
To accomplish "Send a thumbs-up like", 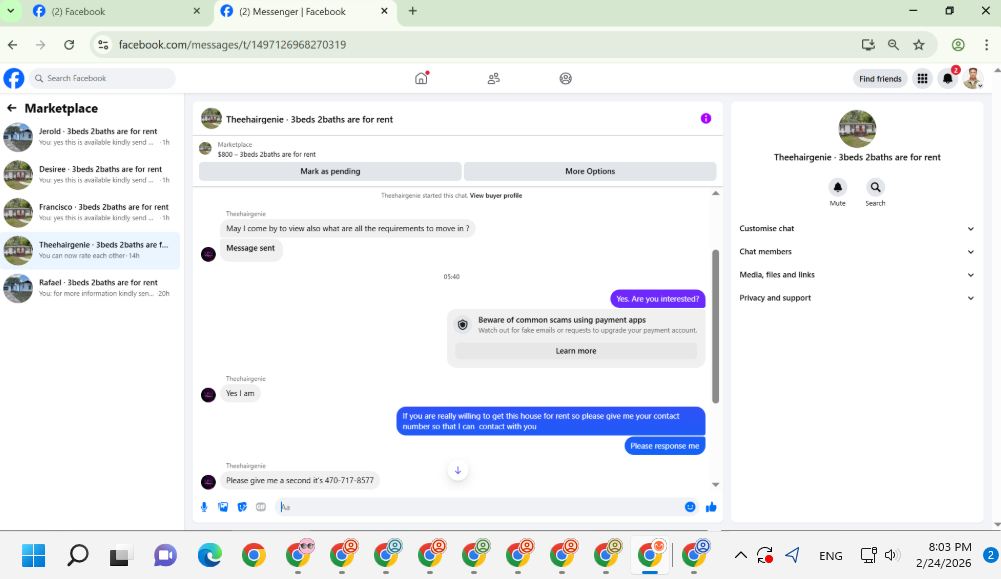I will tap(711, 507).
